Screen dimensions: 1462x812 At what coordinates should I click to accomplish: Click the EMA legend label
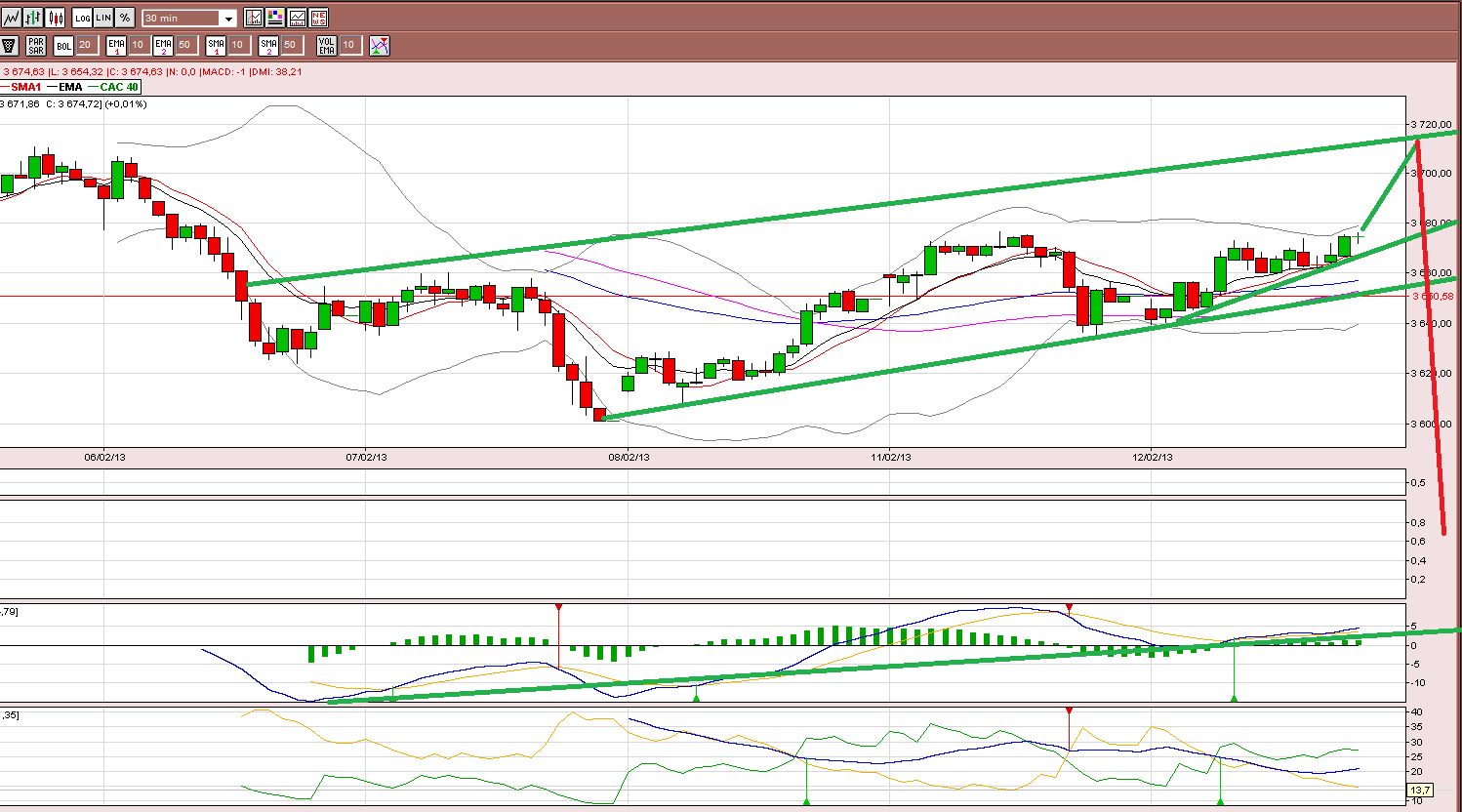[70, 87]
